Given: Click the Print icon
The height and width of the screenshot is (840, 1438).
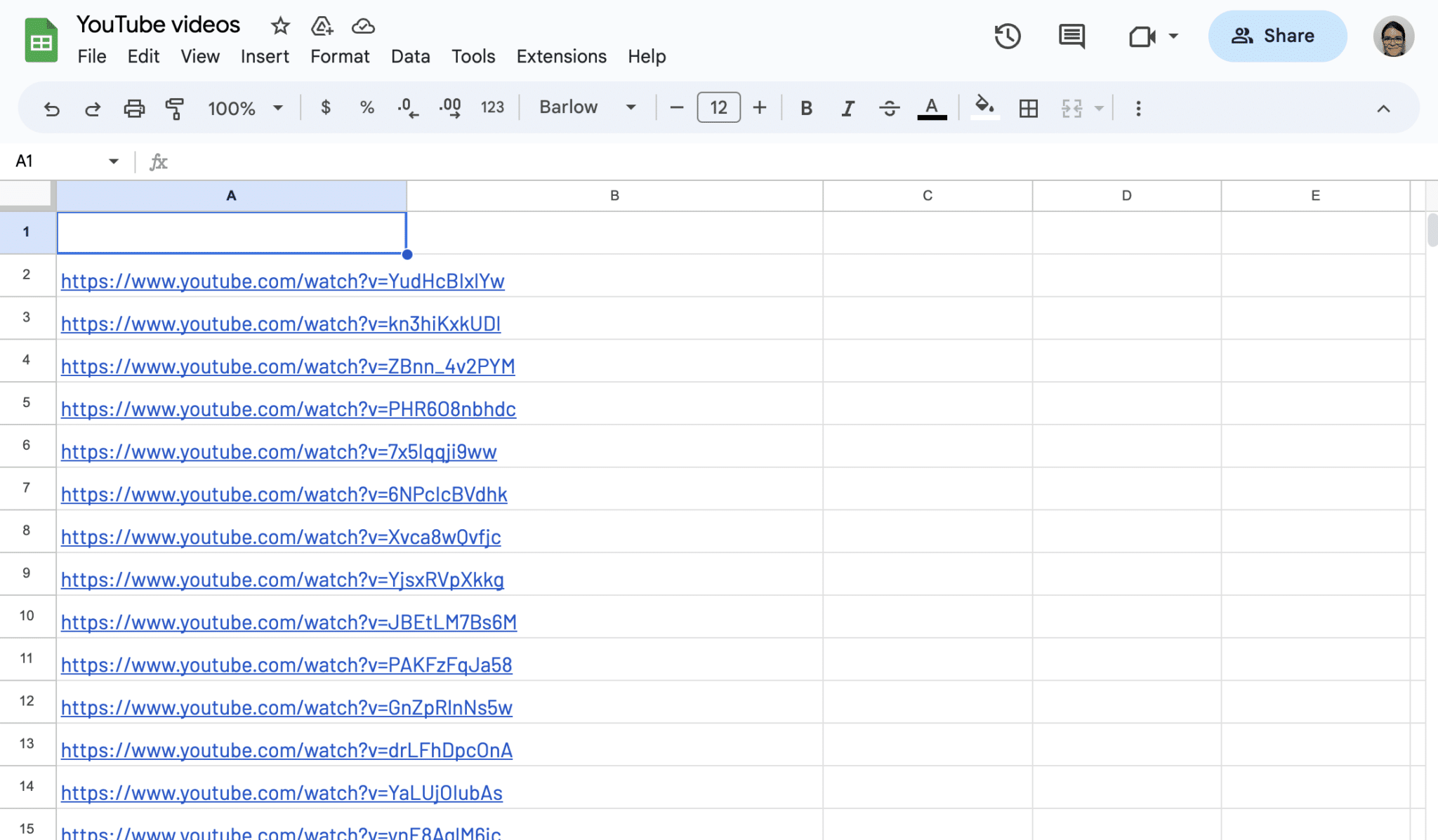Looking at the screenshot, I should point(133,109).
